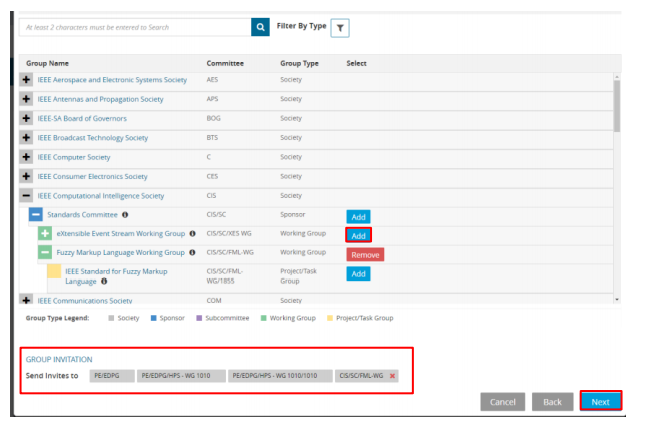Go Back to previous step
647x429 pixels.
pyautogui.click(x=553, y=402)
